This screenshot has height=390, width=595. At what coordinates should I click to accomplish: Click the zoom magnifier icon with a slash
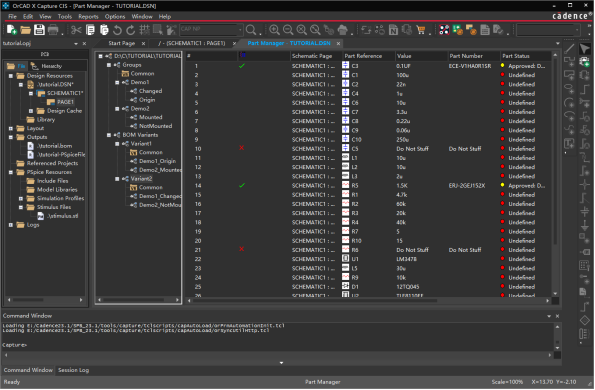(315, 30)
